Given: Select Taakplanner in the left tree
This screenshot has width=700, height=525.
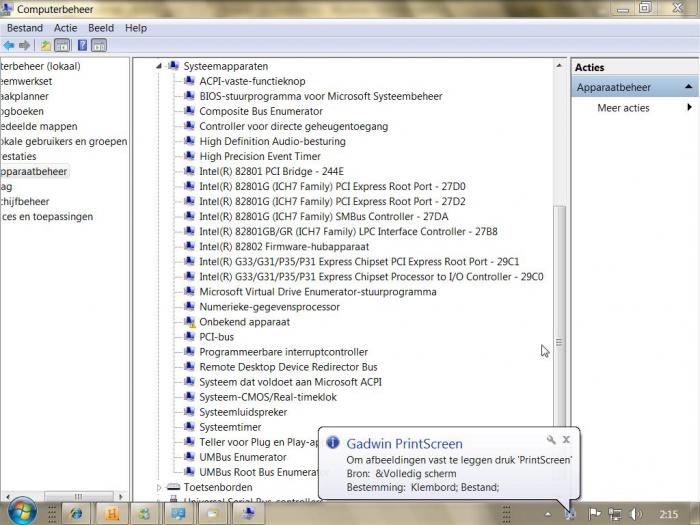Looking at the screenshot, I should click(24, 96).
